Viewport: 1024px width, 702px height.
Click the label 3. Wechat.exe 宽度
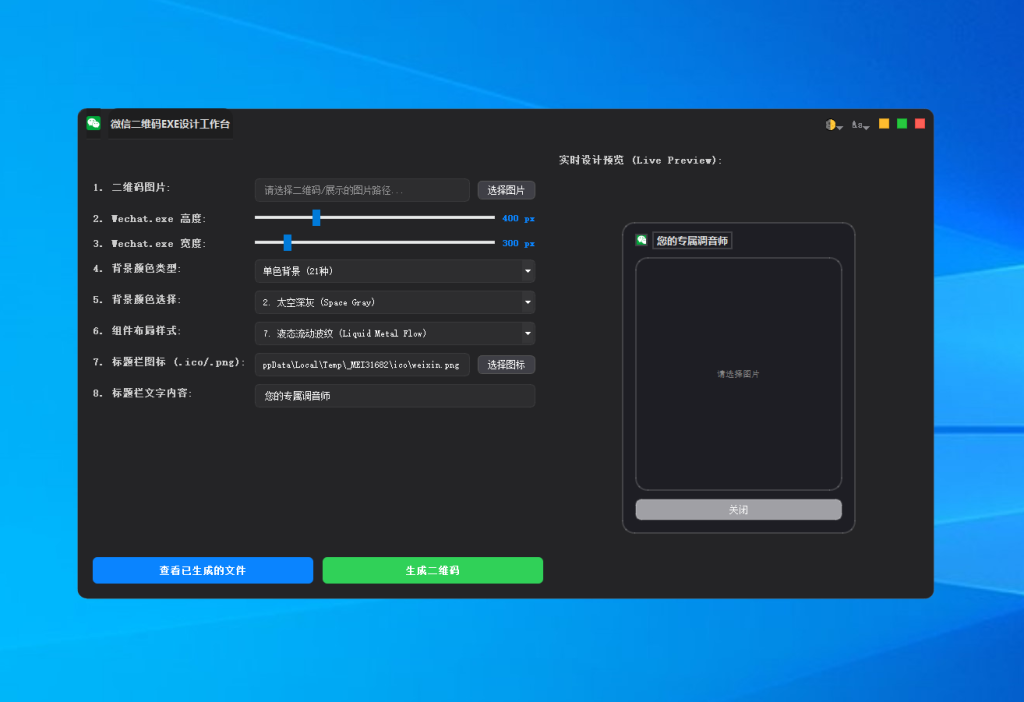click(x=149, y=243)
